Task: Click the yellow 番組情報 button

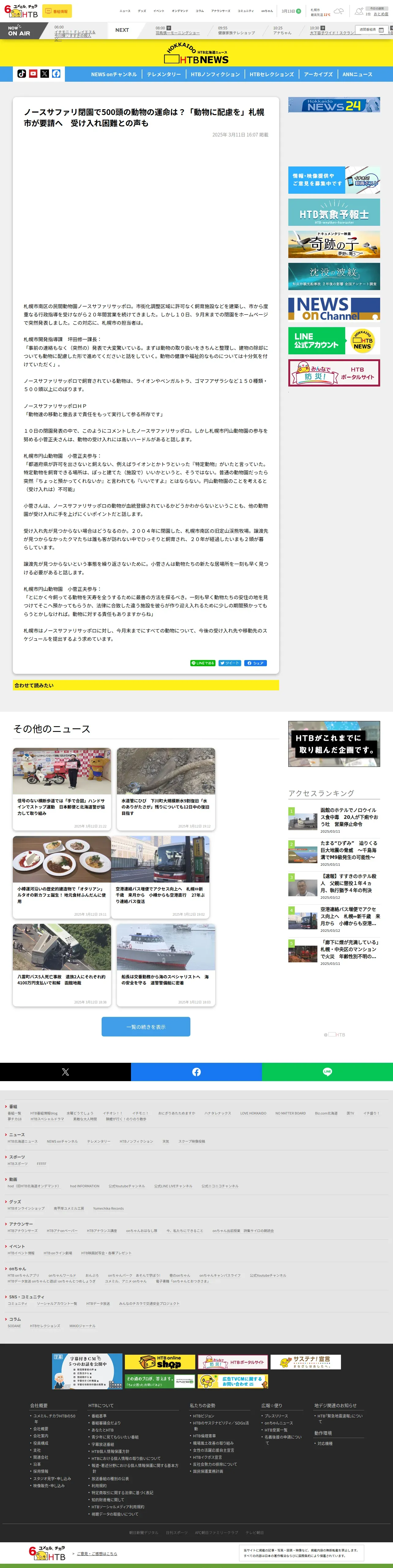Action: click(x=57, y=11)
